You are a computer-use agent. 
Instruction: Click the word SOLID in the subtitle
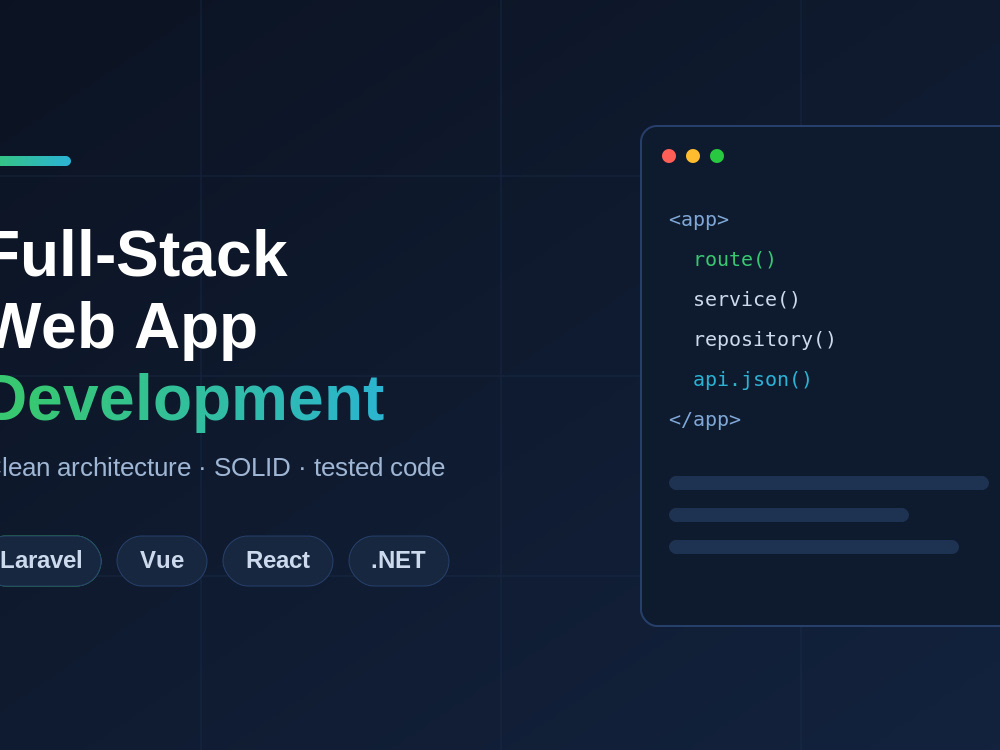pos(252,467)
